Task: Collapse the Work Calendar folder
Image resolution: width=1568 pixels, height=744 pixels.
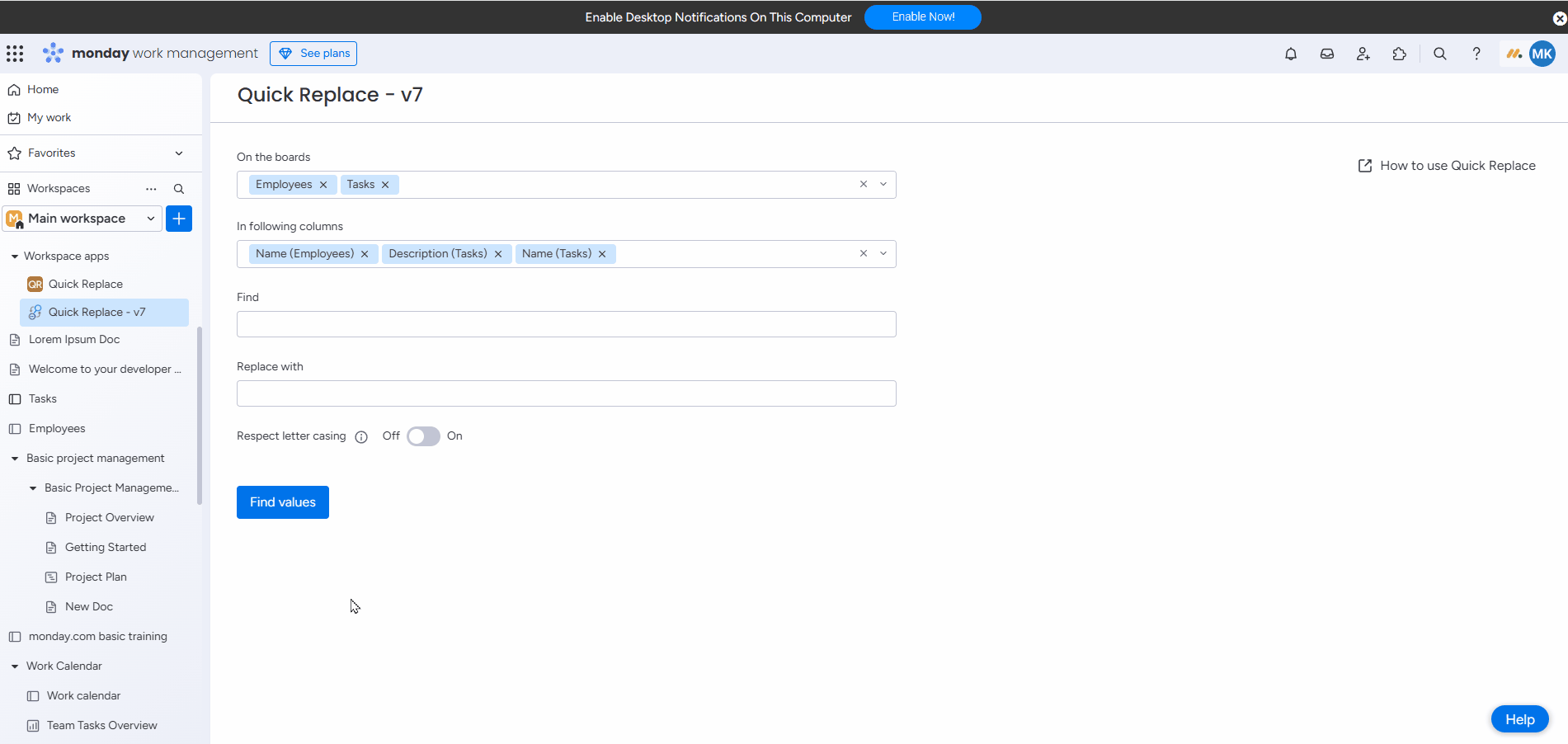Action: coord(15,666)
